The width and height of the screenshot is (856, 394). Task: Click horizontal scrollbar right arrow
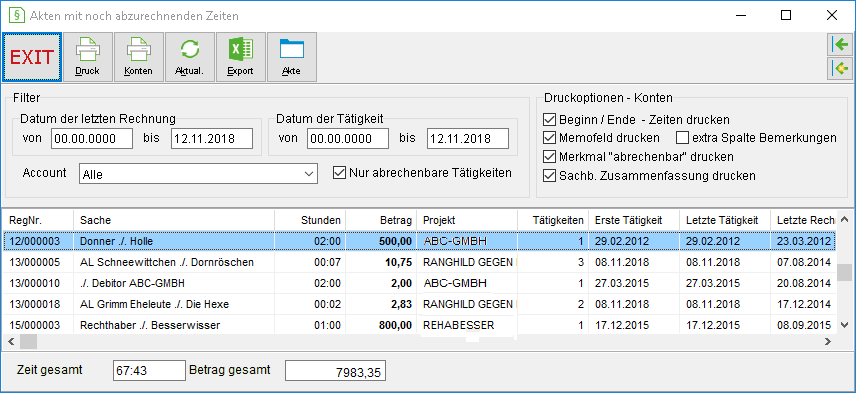click(x=828, y=342)
